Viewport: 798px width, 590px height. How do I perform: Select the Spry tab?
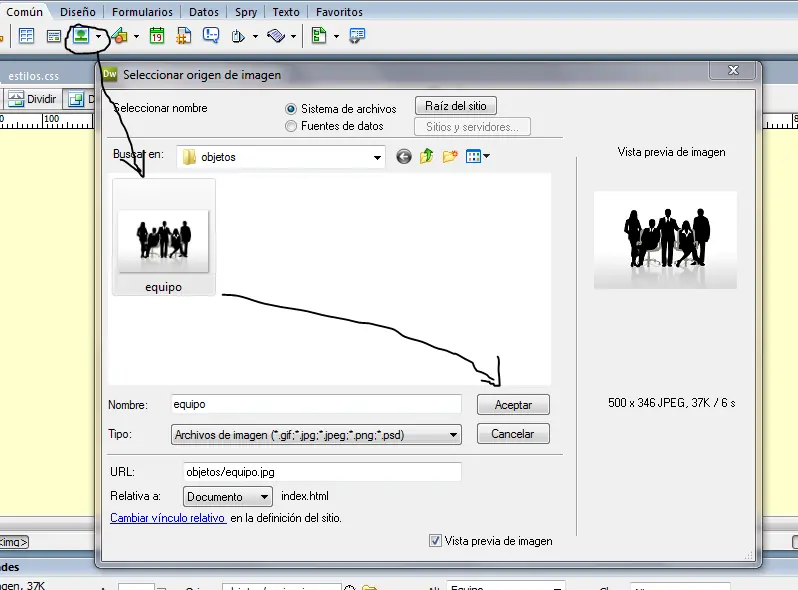pos(246,12)
